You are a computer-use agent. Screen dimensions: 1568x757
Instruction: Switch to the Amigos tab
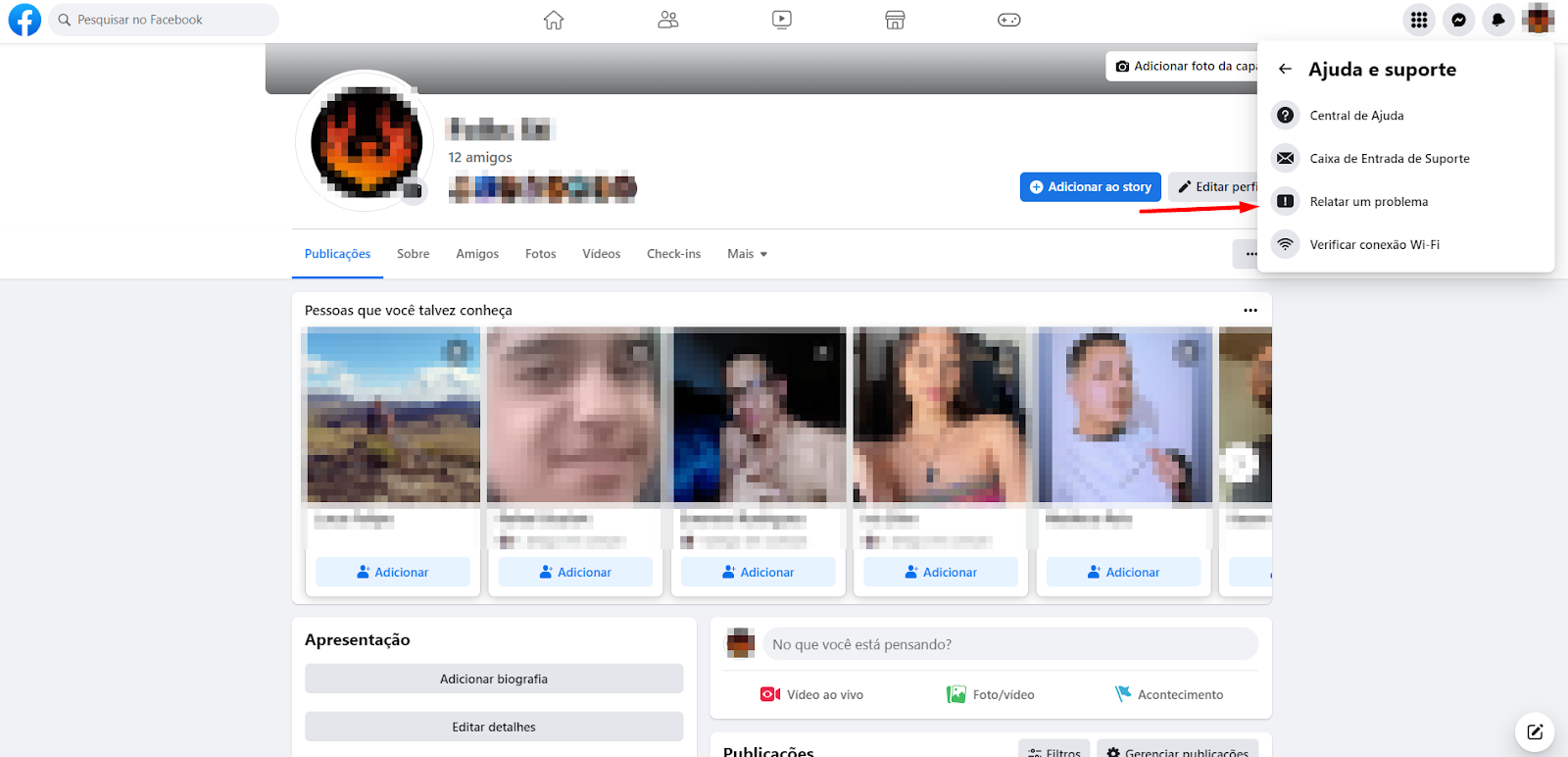tap(477, 254)
